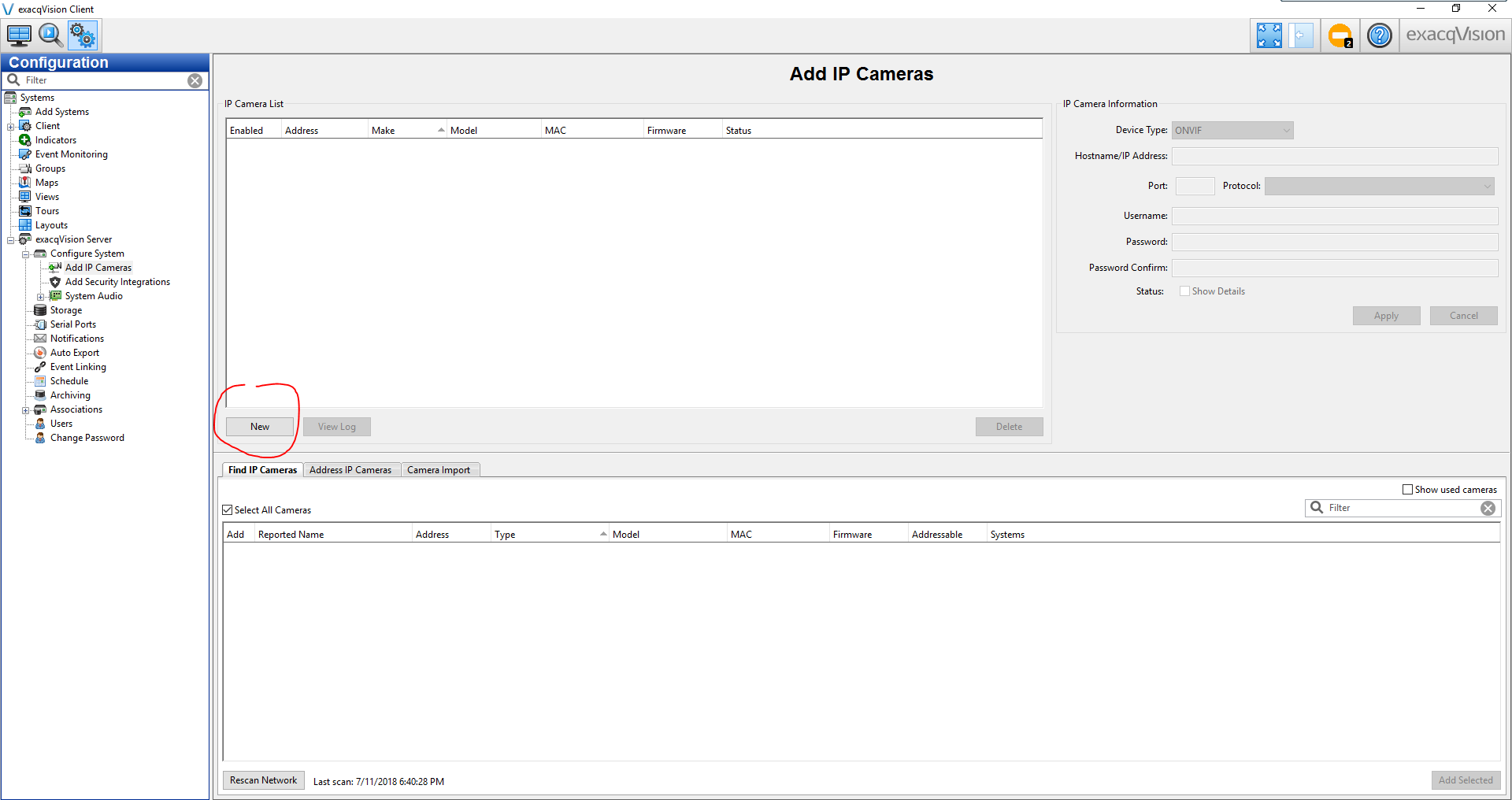Click the full screen arrows icon

click(1269, 35)
